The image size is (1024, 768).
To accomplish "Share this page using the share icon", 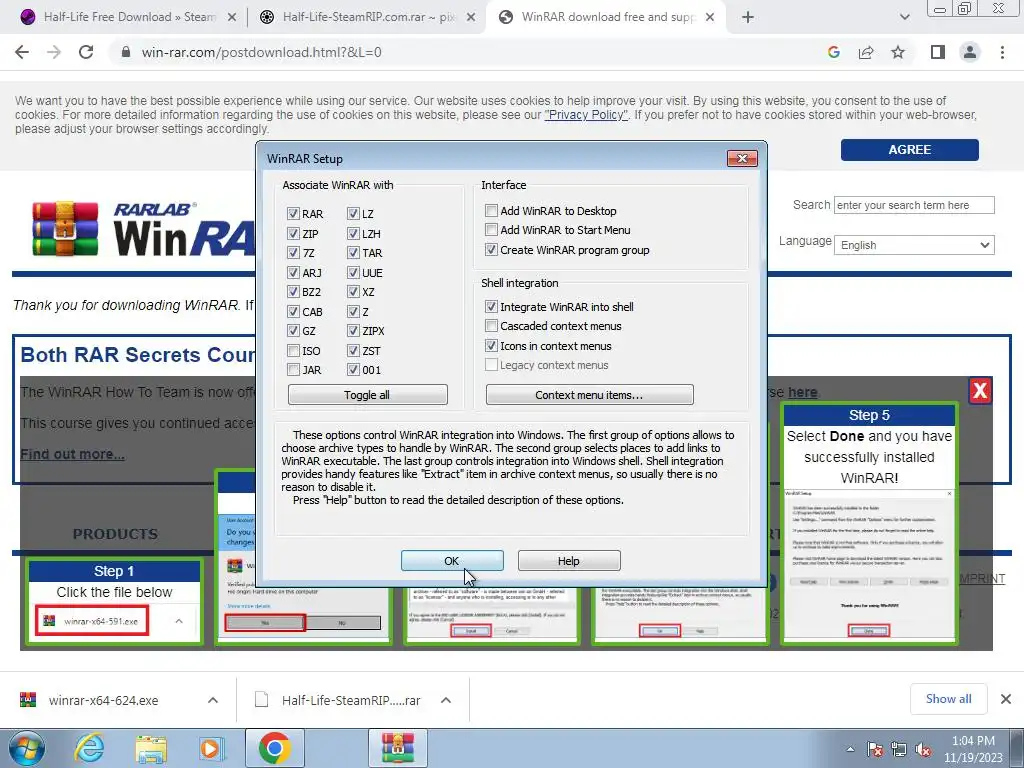I will tap(866, 52).
